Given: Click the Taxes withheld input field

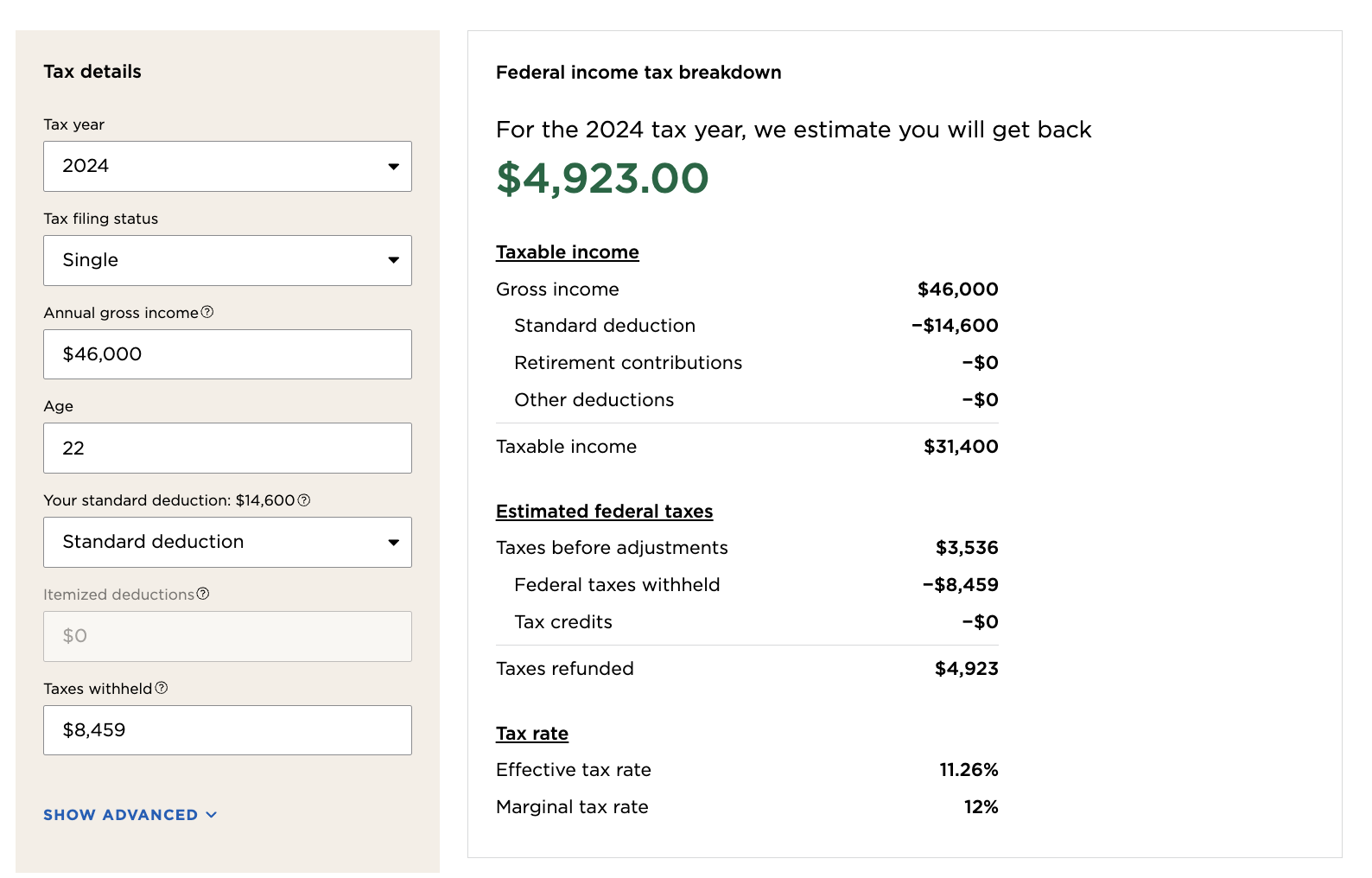Looking at the screenshot, I should [x=227, y=730].
